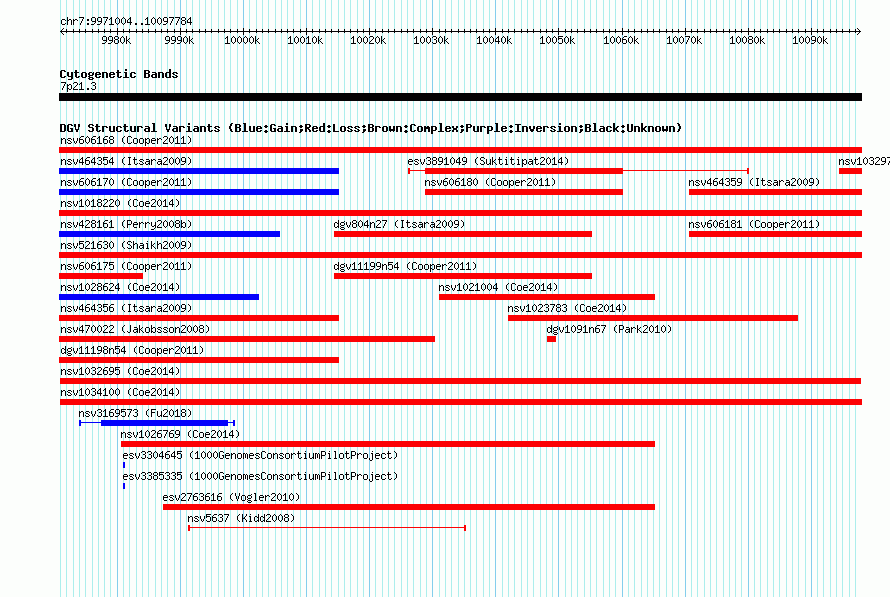The image size is (890, 597).
Task: Open variant nsv464354 (Itsara2009) label
Action: [126, 161]
